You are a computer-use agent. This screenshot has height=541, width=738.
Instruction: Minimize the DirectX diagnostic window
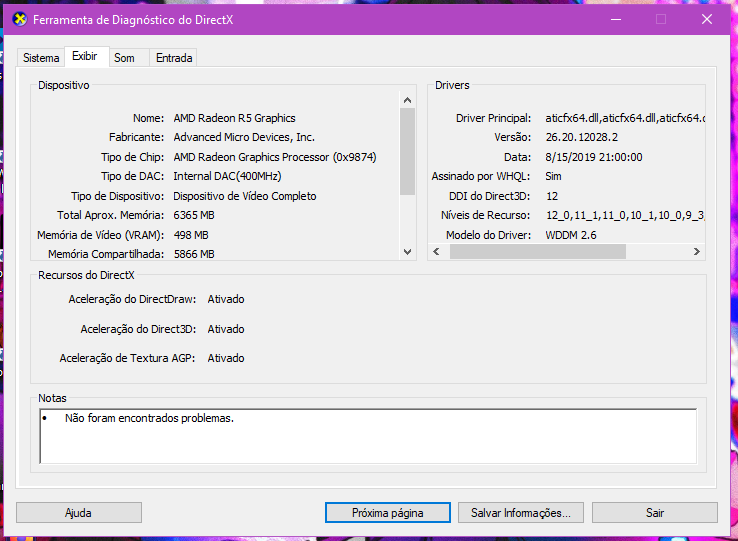coord(616,19)
